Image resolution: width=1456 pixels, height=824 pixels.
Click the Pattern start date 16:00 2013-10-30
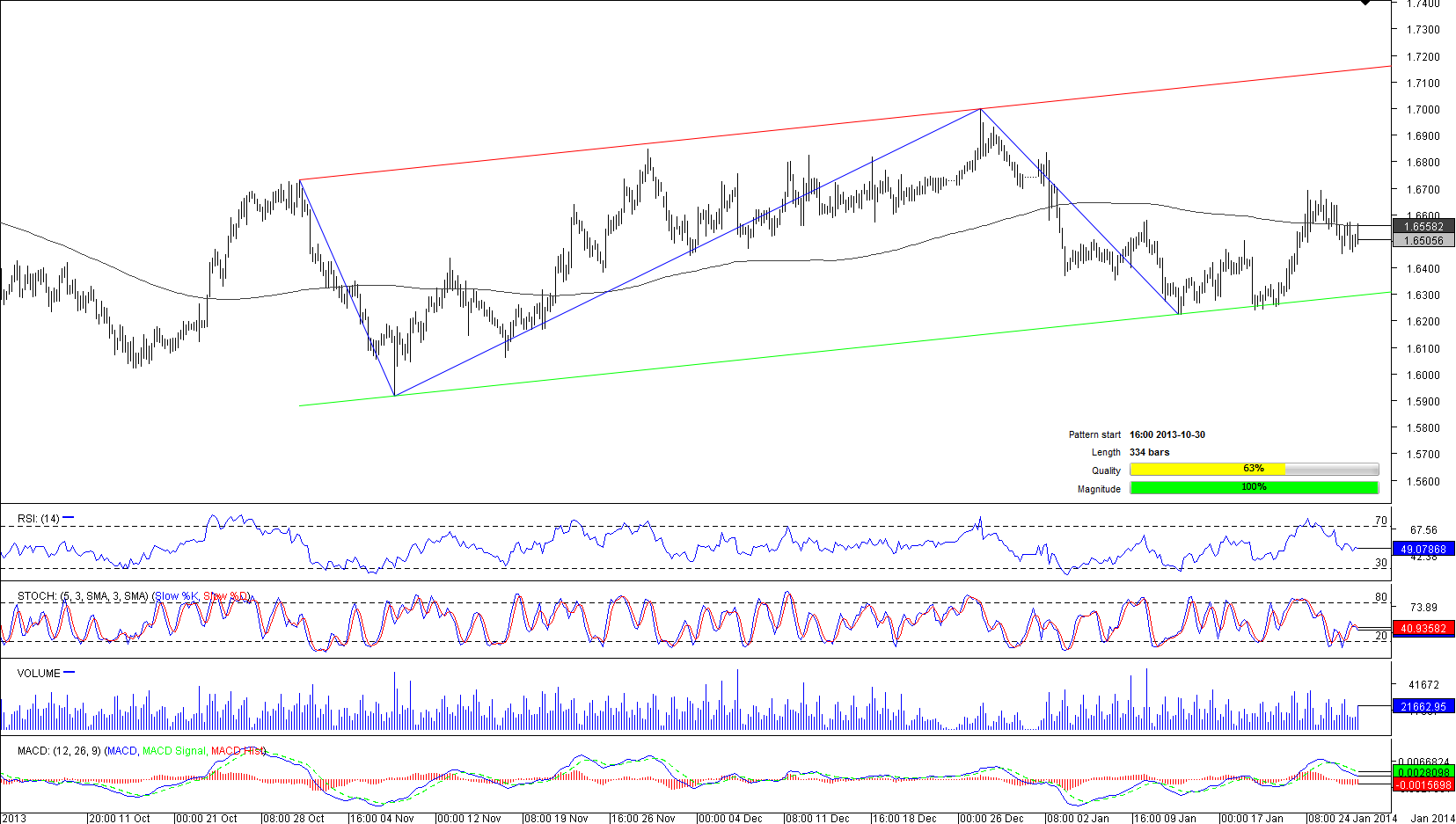tap(1167, 434)
